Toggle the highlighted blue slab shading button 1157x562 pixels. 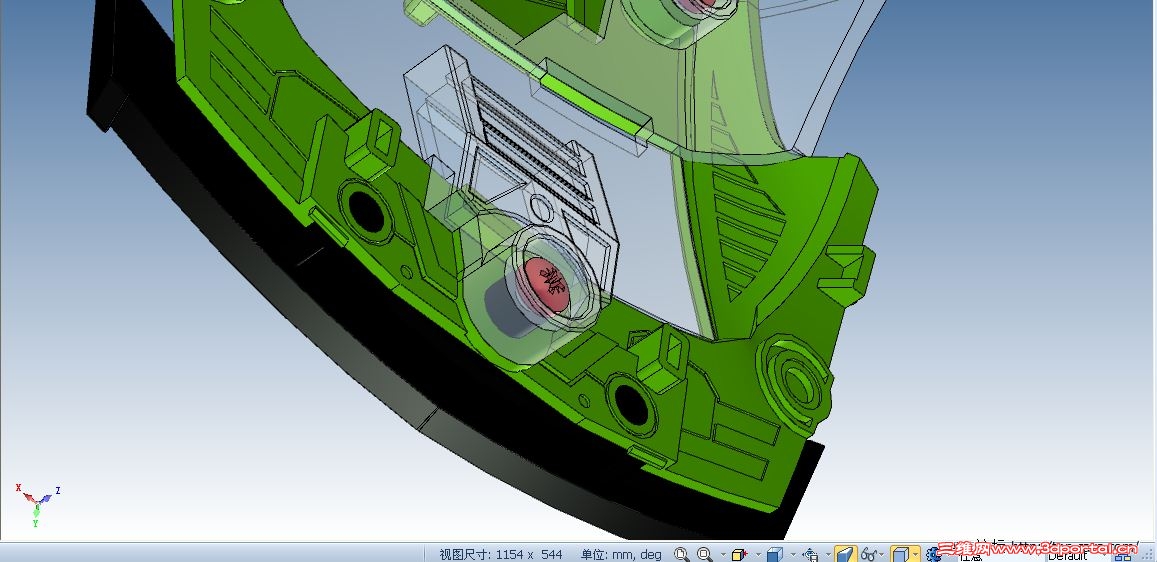point(846,554)
